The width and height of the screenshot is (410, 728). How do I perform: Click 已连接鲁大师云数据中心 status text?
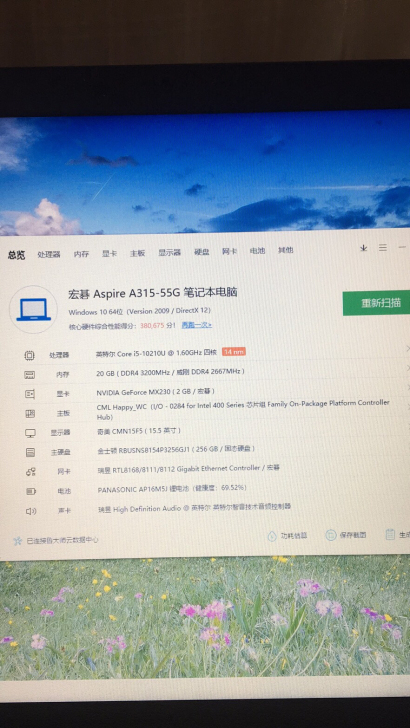(62, 540)
